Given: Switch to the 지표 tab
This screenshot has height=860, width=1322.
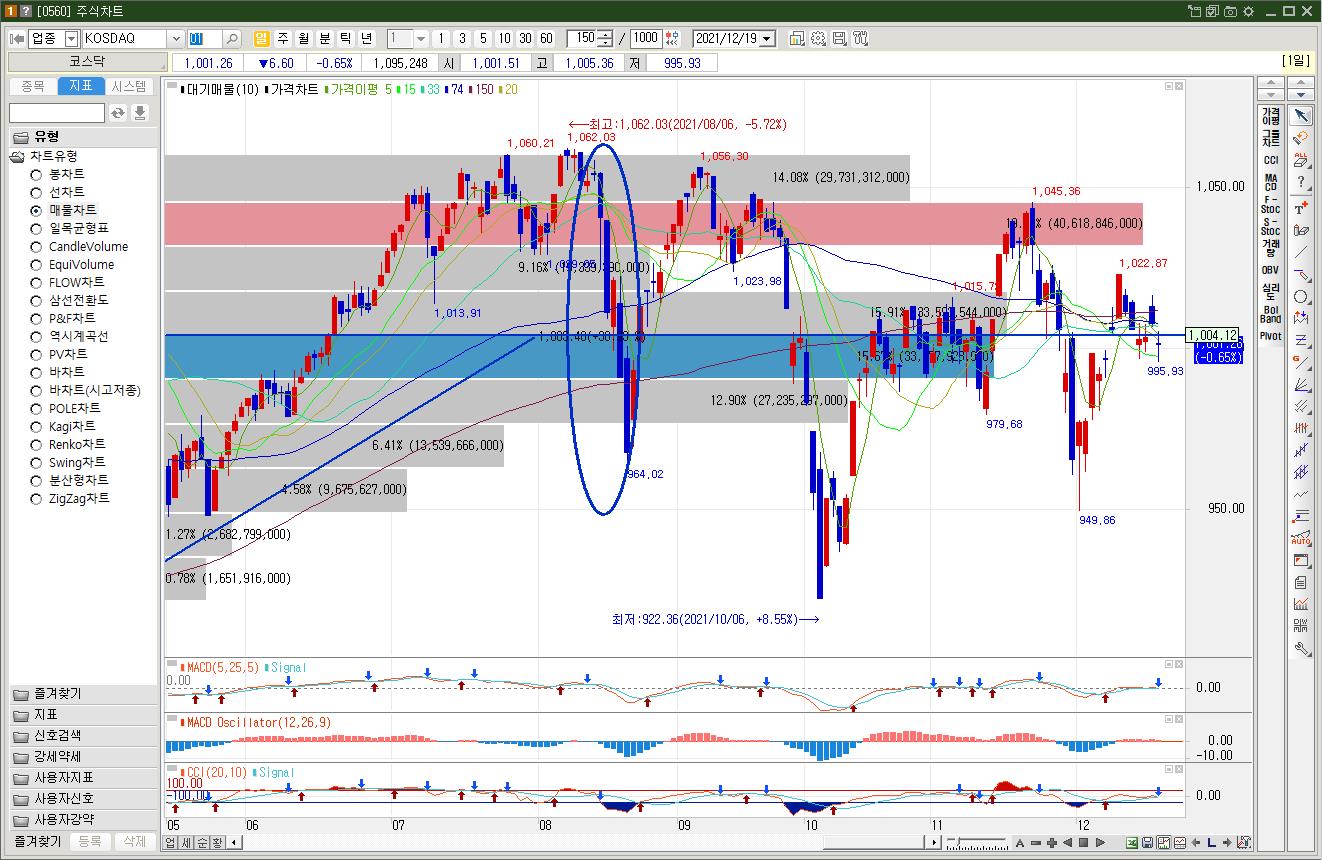Looking at the screenshot, I should tap(81, 86).
